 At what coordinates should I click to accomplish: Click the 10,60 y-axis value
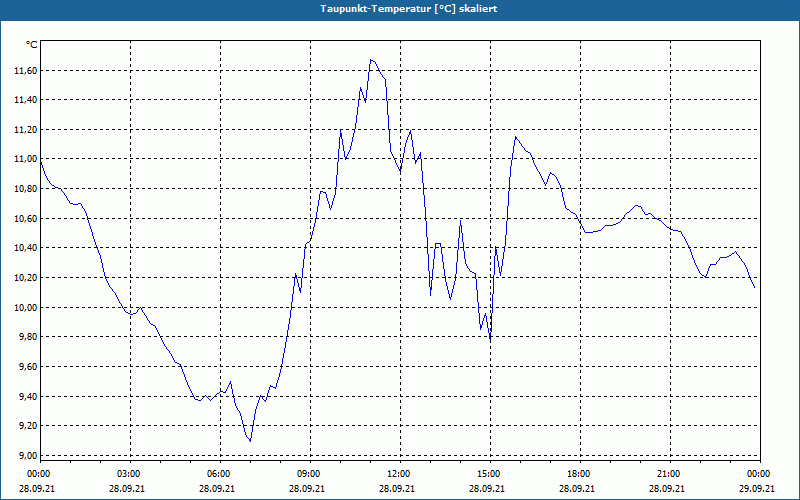(26, 219)
